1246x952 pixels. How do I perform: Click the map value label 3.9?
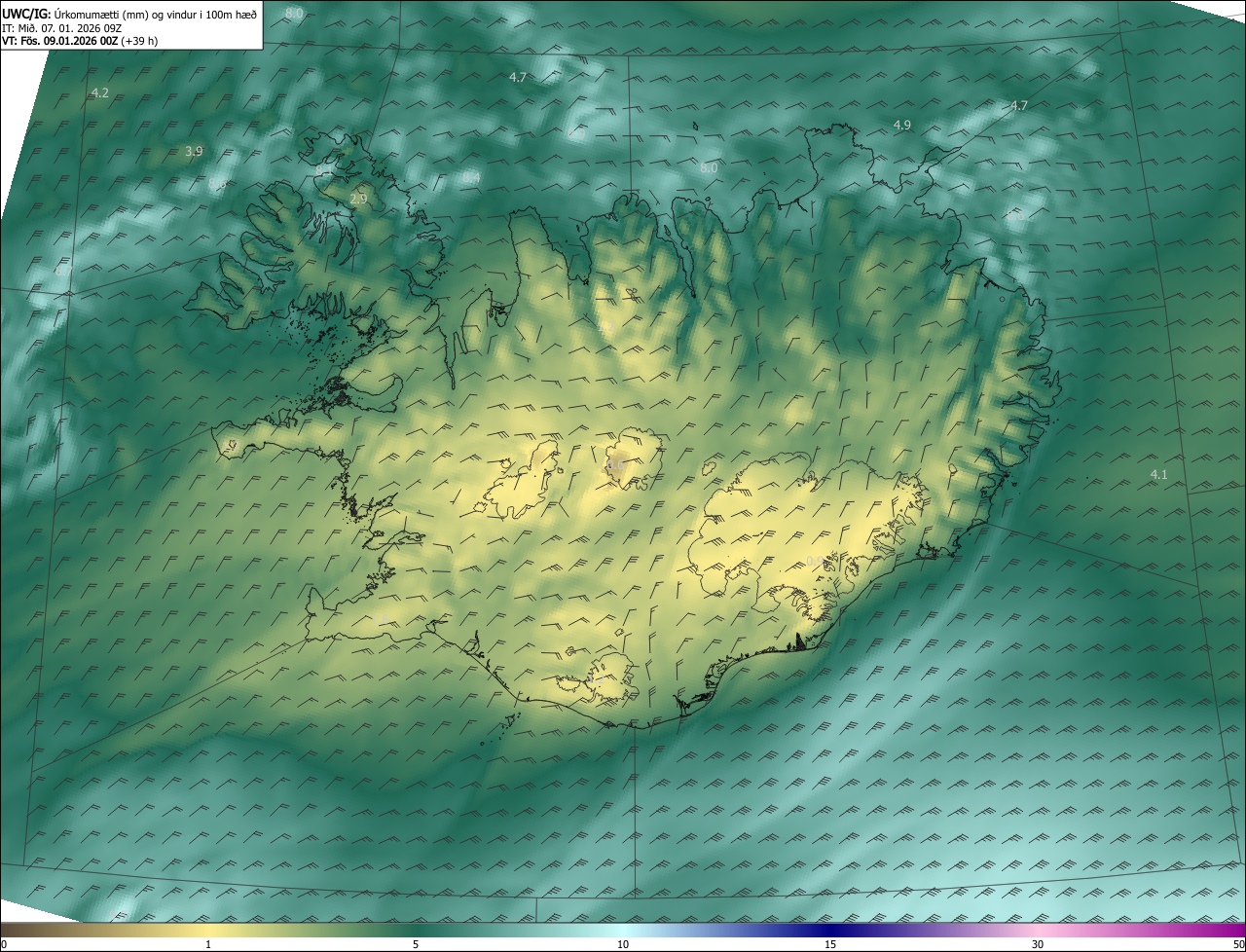coord(194,151)
